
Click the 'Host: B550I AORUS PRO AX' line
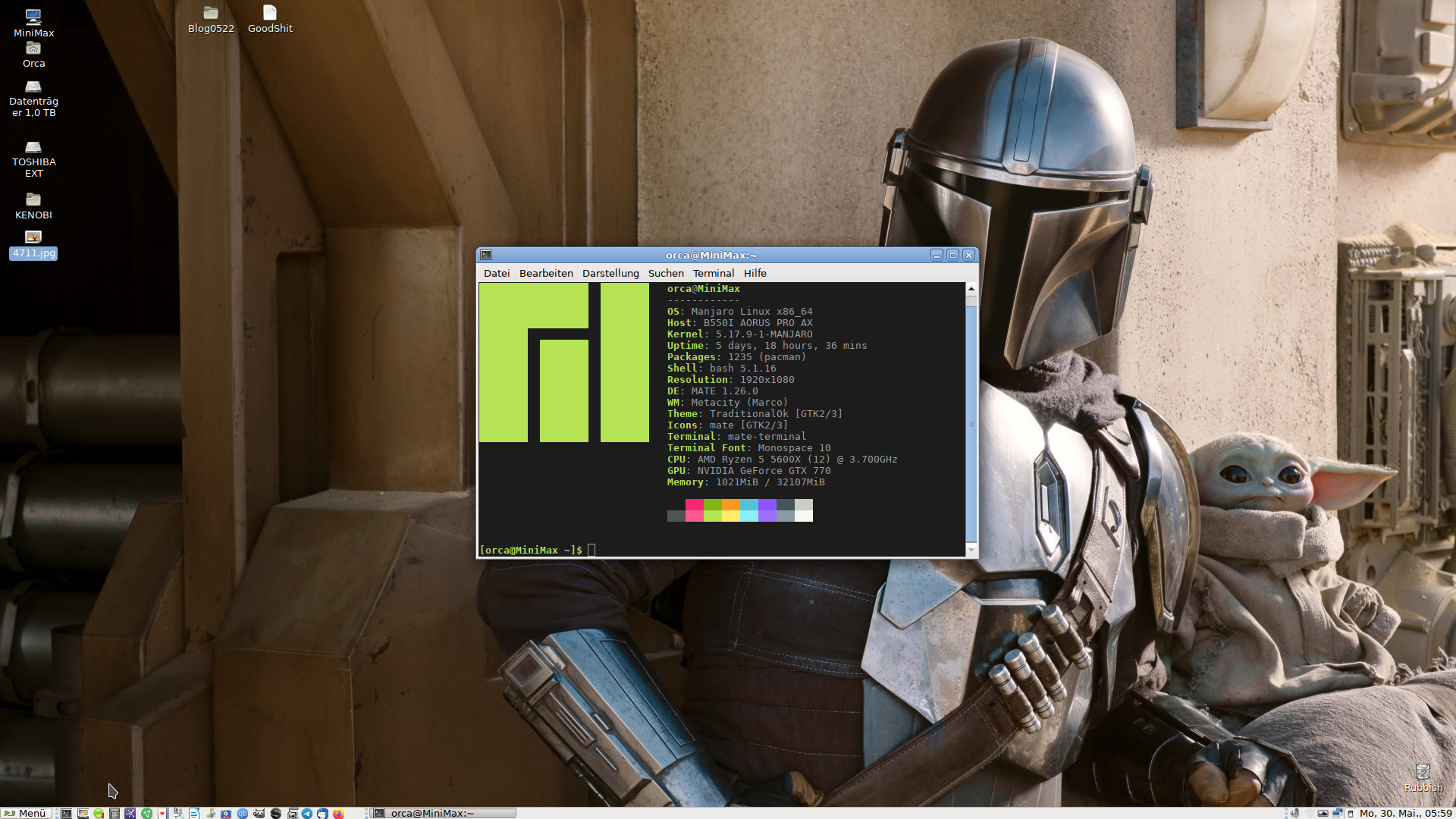739,323
